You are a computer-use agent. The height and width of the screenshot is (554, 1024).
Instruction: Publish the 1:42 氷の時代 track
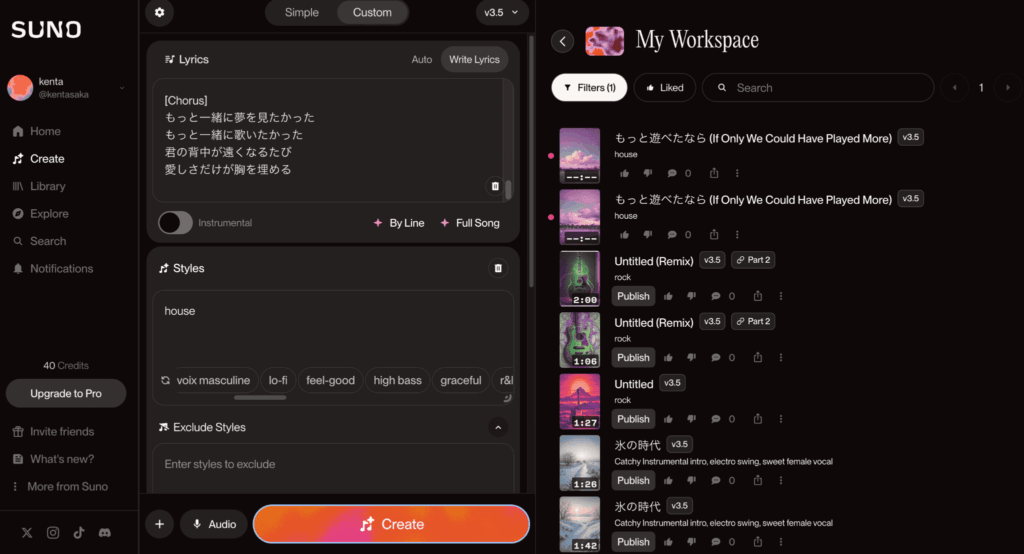633,542
